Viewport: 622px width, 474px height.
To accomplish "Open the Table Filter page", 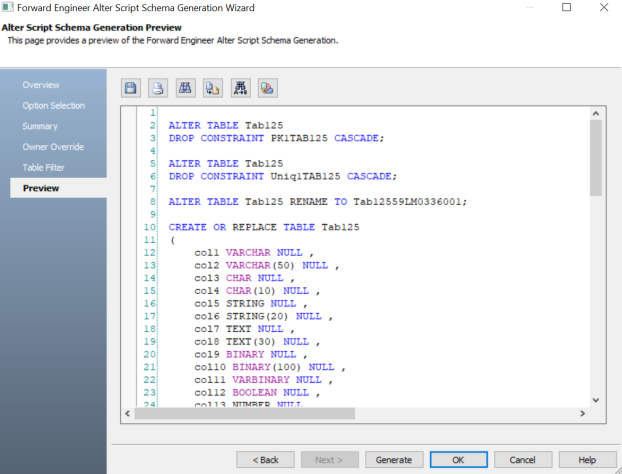I will 43,167.
